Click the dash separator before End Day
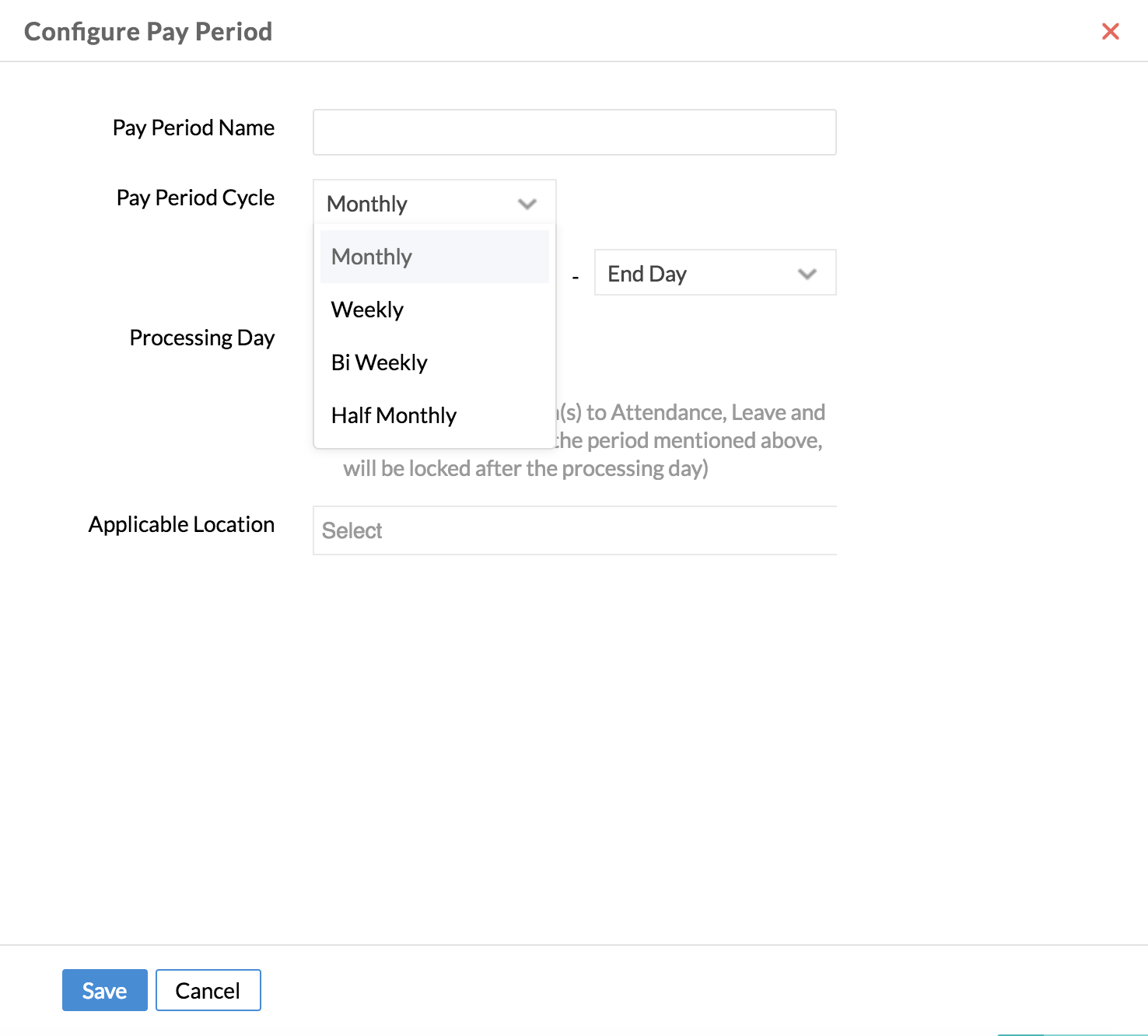 pos(576,277)
